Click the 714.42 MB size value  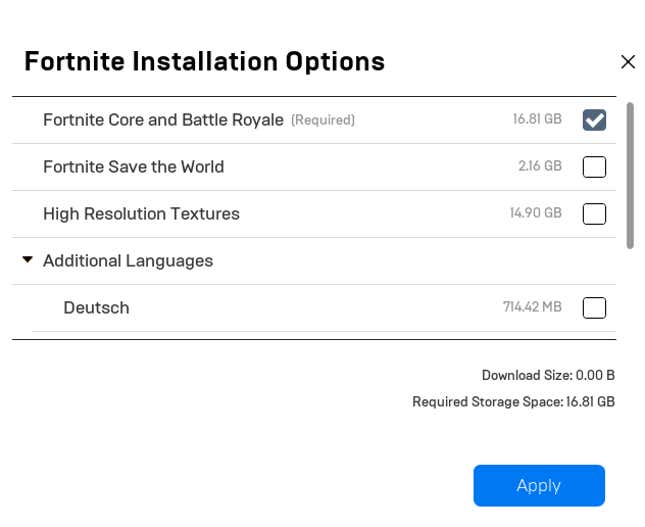[532, 306]
